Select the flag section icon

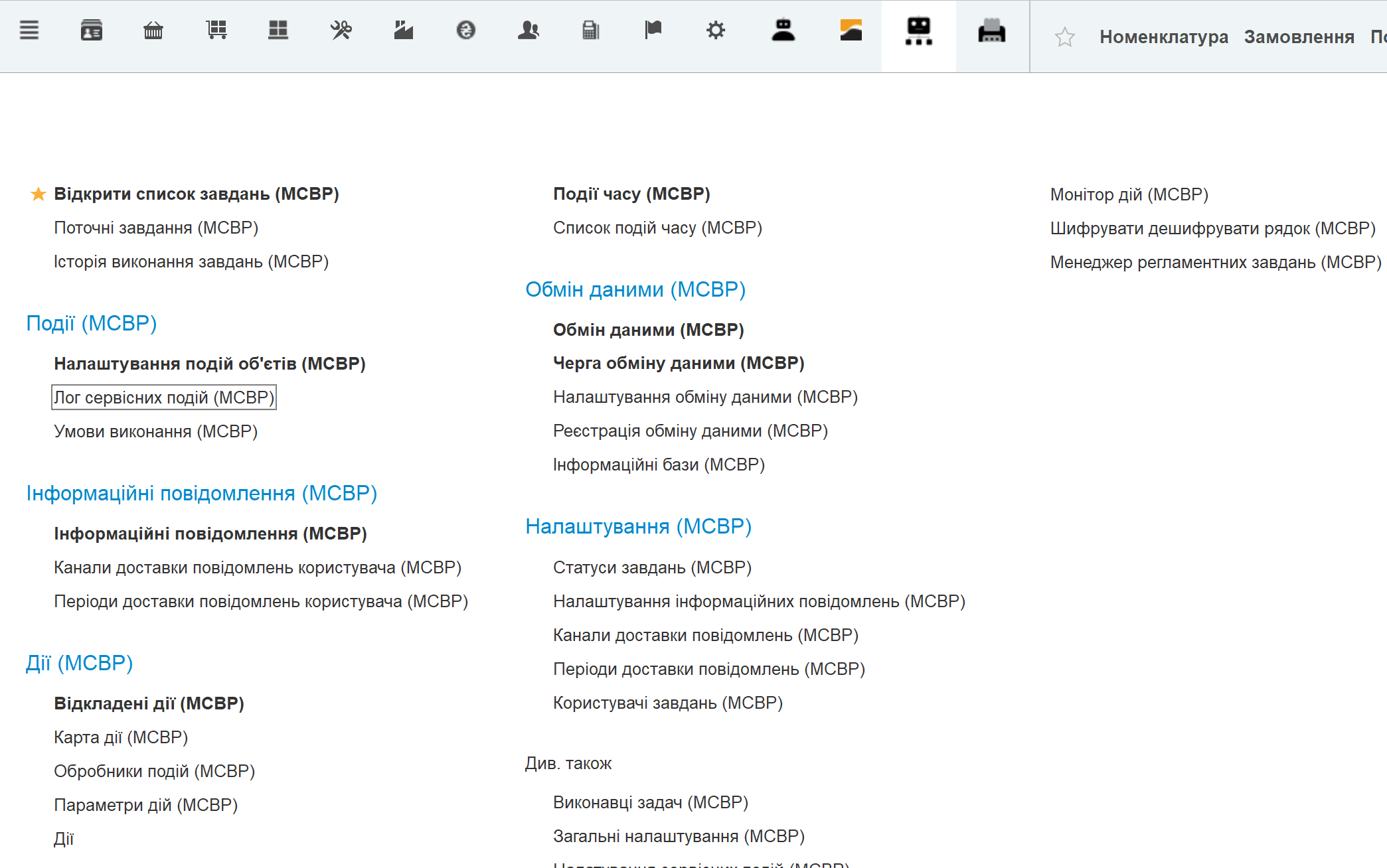[x=653, y=30]
